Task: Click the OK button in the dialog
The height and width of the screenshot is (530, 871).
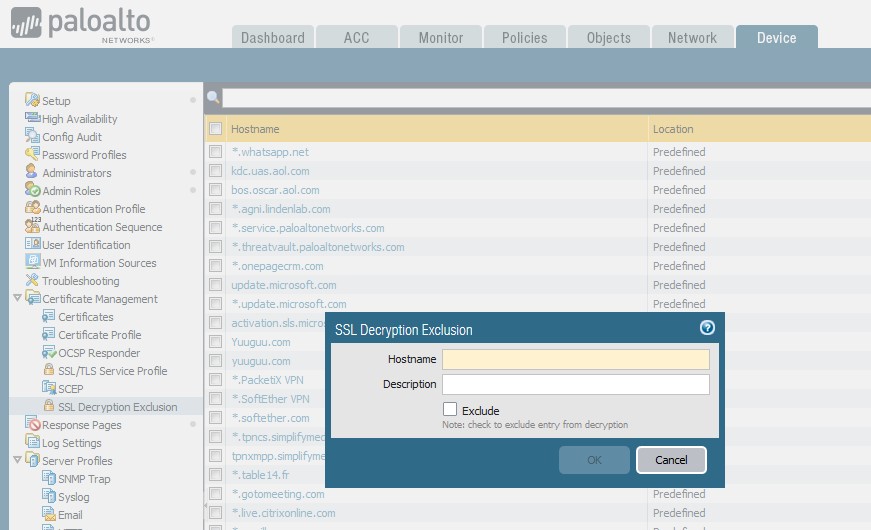Action: (594, 459)
